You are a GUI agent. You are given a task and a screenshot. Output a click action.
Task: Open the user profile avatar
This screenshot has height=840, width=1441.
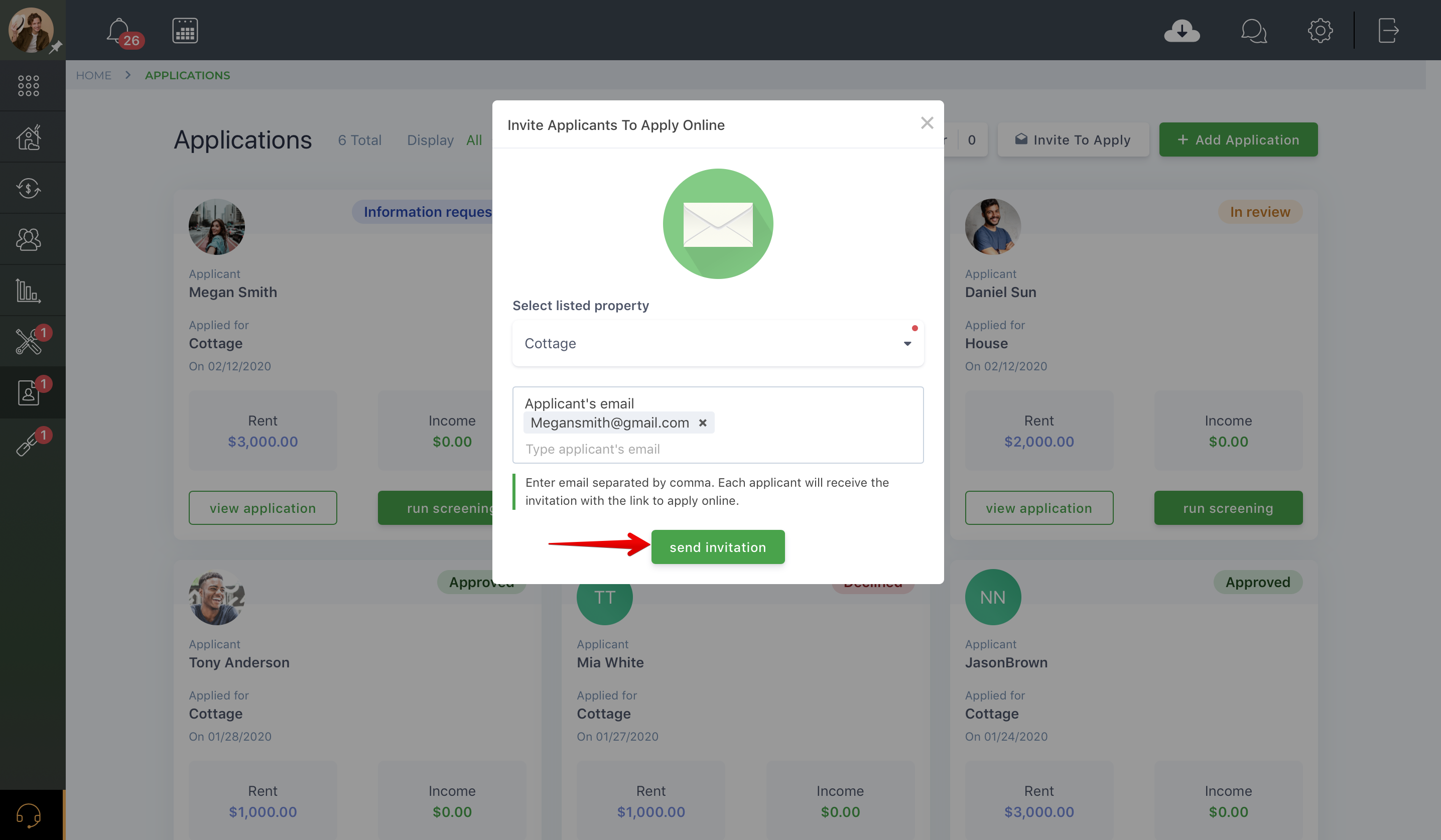point(31,30)
